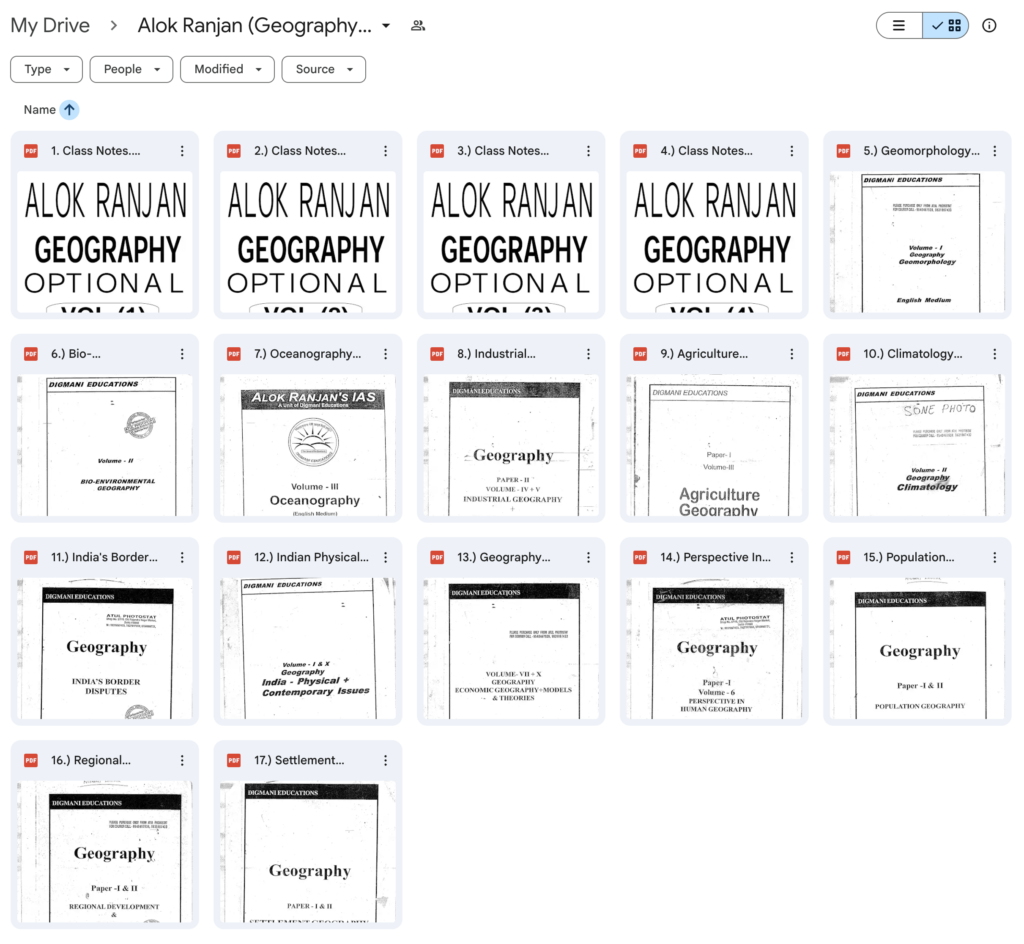Open details pane via the info icon

988,25
